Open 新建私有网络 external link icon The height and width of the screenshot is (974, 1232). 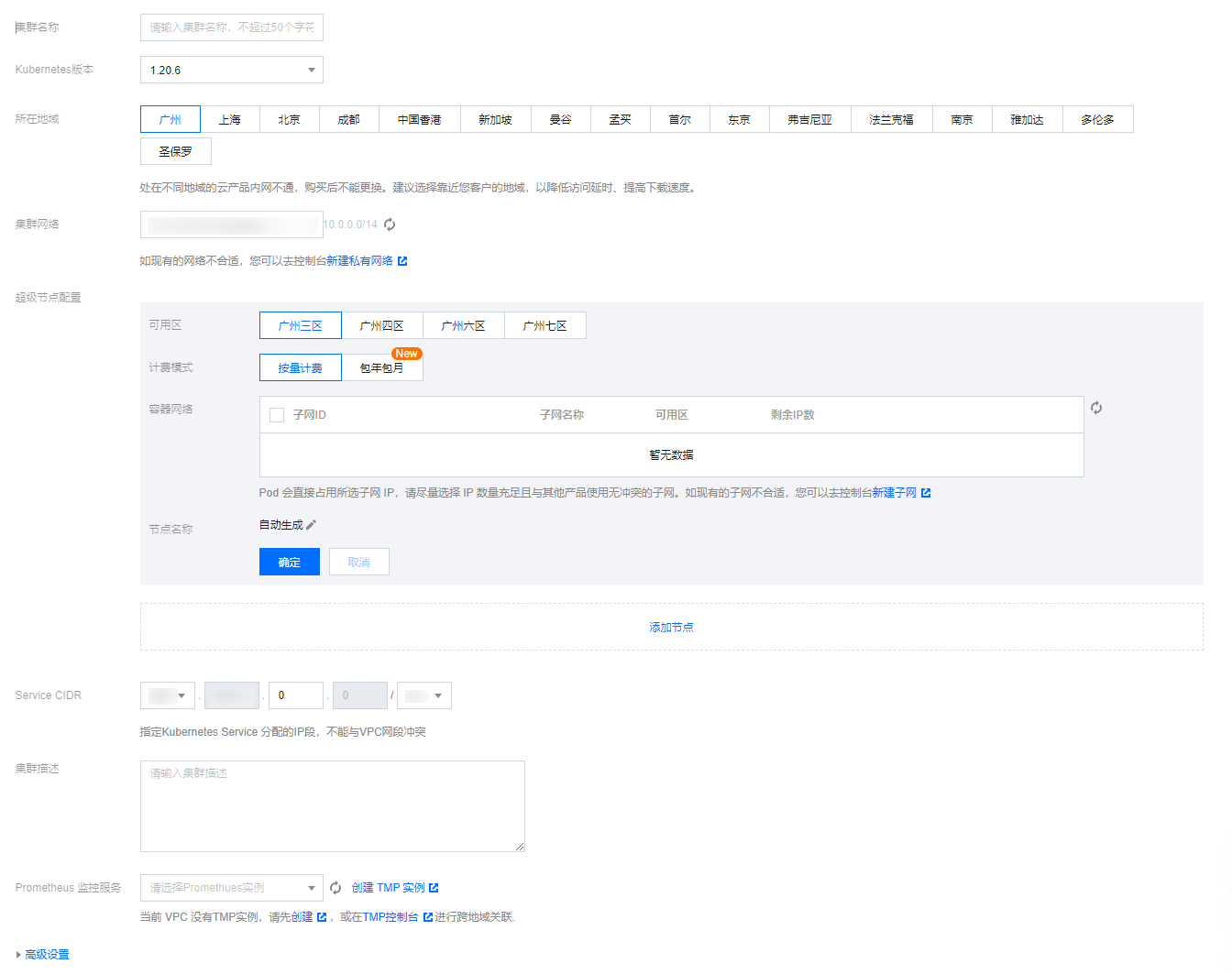(x=403, y=261)
